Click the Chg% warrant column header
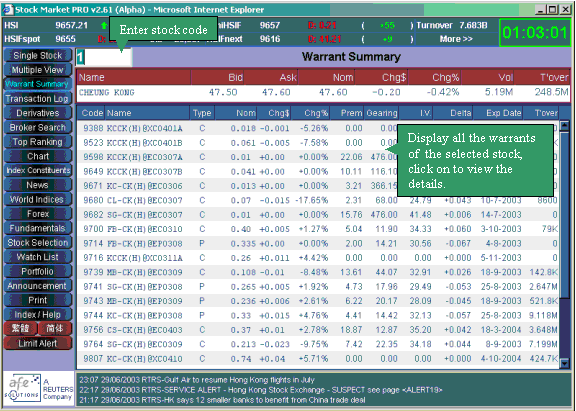Image resolution: width=576 pixels, height=411 pixels. point(311,113)
